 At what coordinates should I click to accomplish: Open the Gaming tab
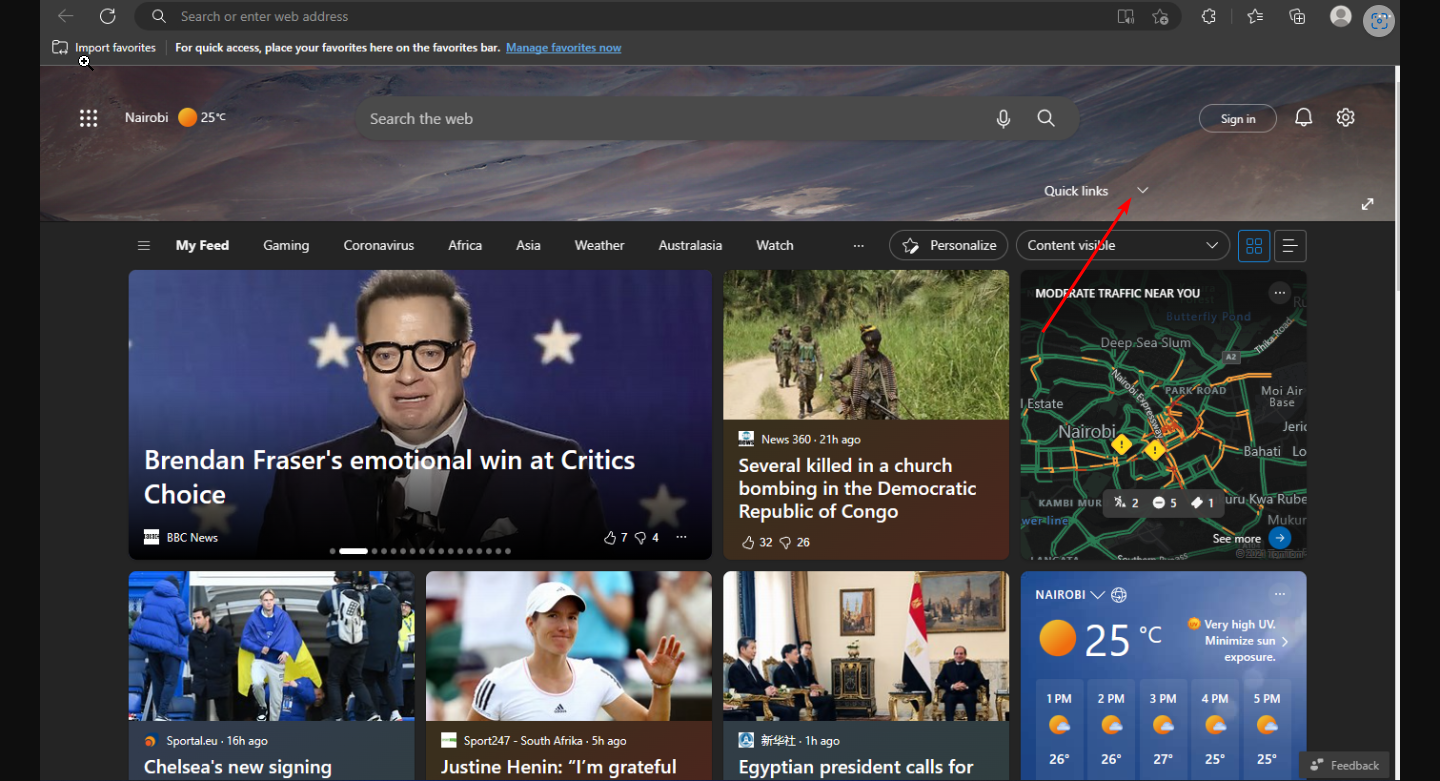(286, 245)
